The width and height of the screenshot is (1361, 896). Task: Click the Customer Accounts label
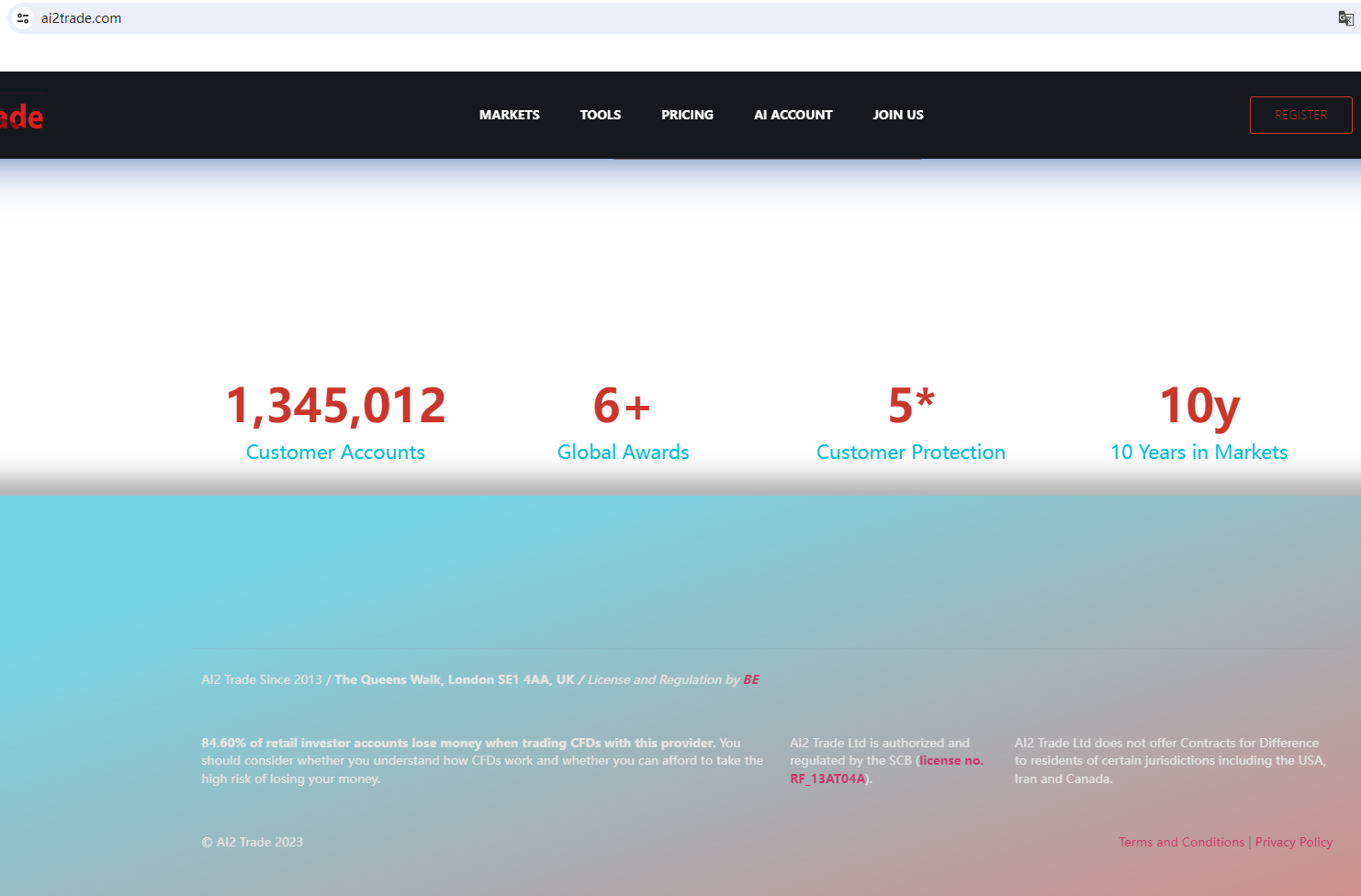(x=335, y=452)
